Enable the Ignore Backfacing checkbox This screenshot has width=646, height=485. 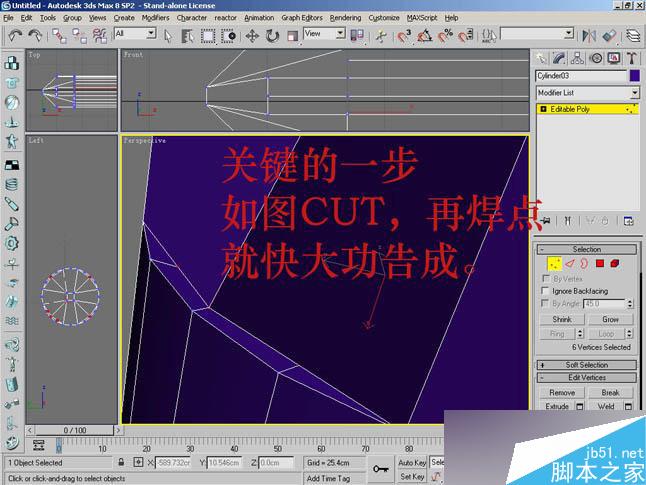(546, 291)
